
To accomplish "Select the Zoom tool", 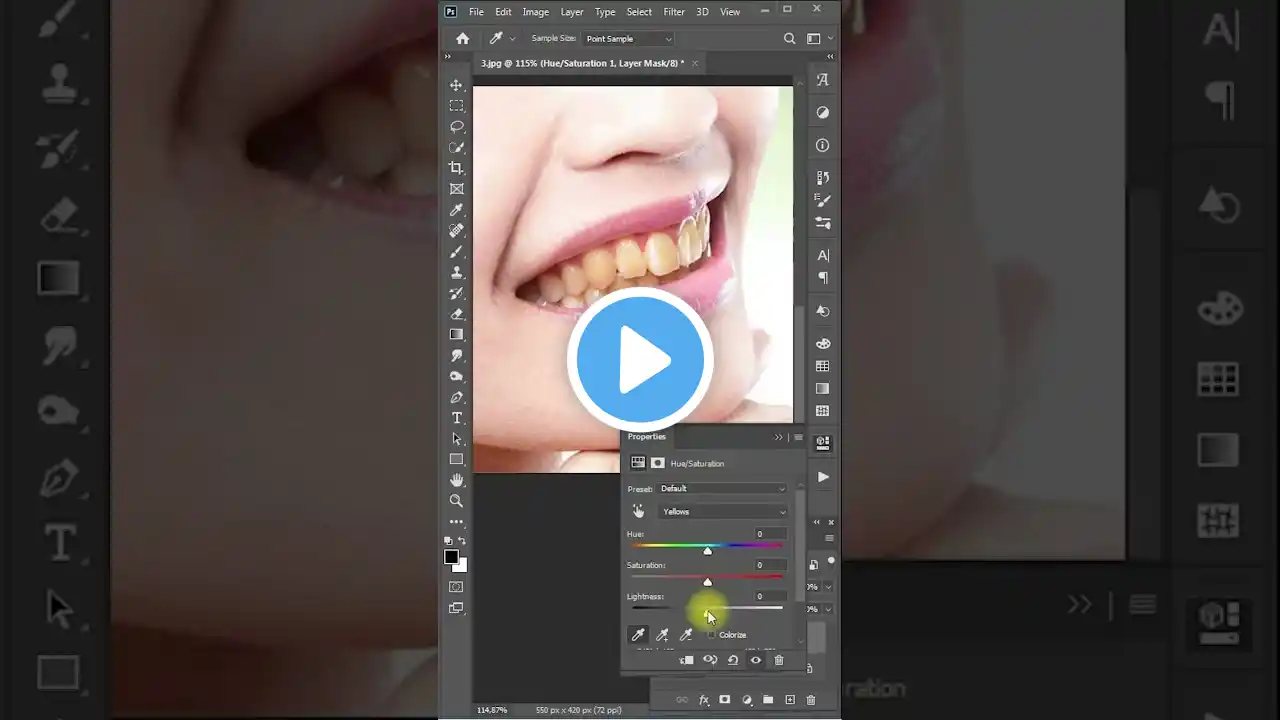I will [457, 500].
